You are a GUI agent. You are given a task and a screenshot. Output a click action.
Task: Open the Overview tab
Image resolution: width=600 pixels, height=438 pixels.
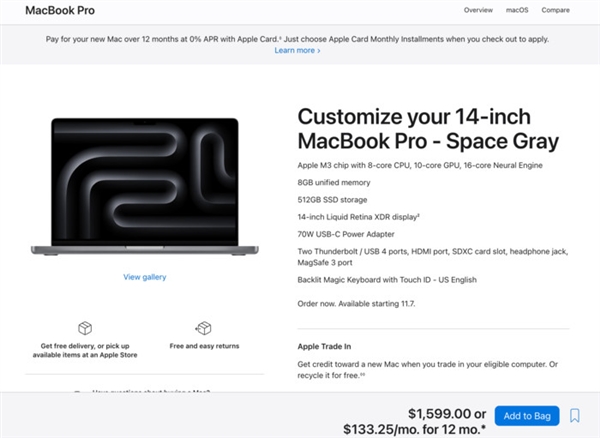click(x=478, y=10)
